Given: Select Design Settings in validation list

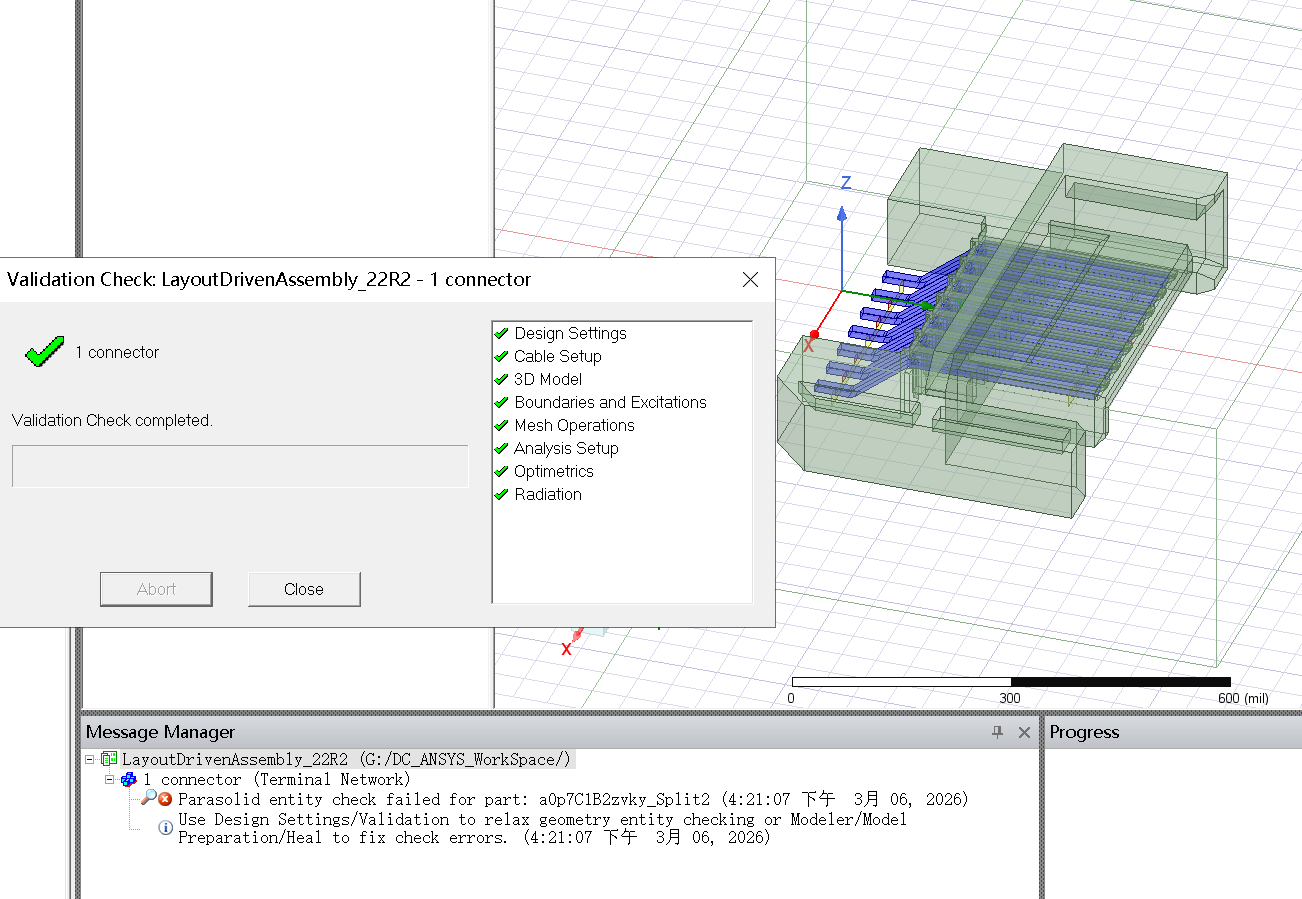Looking at the screenshot, I should click(x=570, y=333).
